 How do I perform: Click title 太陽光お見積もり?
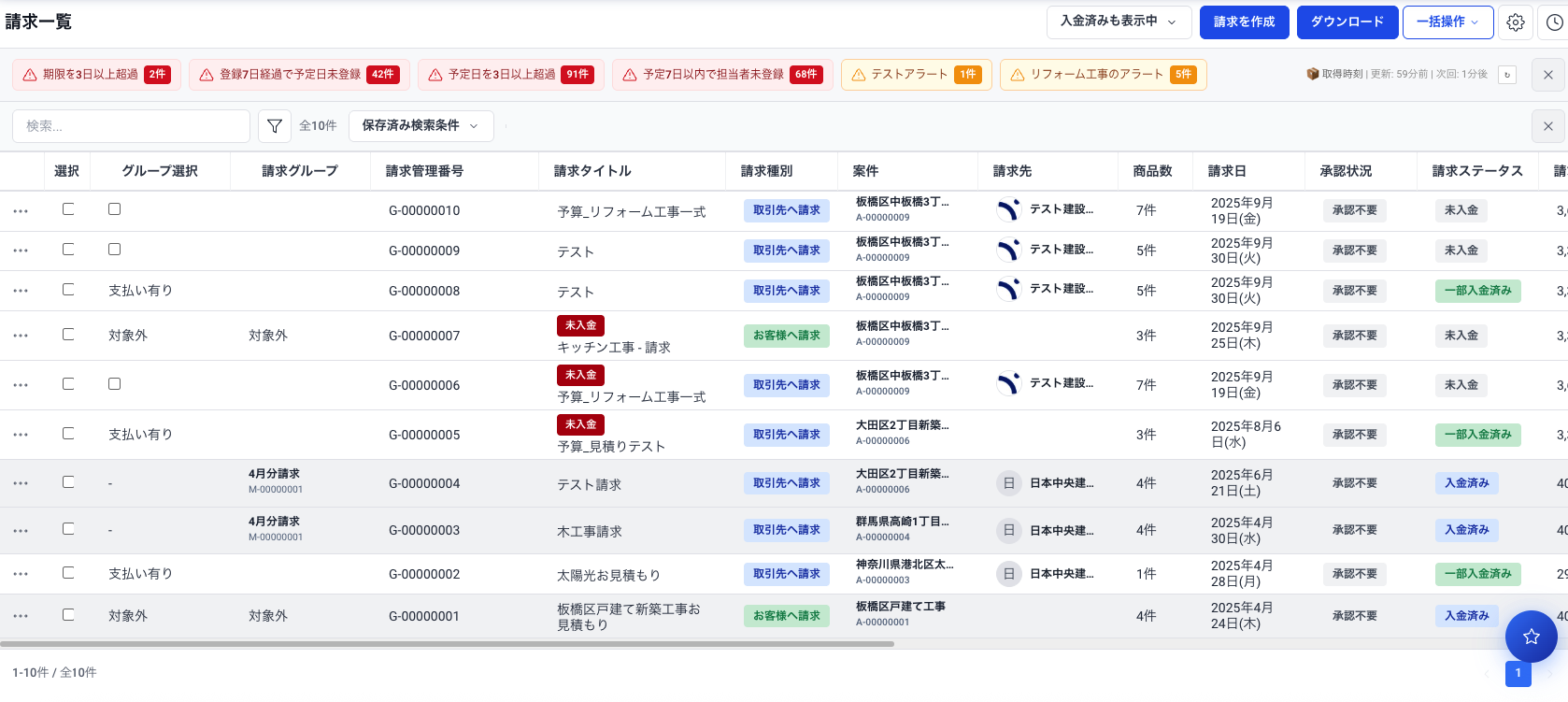pos(609,576)
